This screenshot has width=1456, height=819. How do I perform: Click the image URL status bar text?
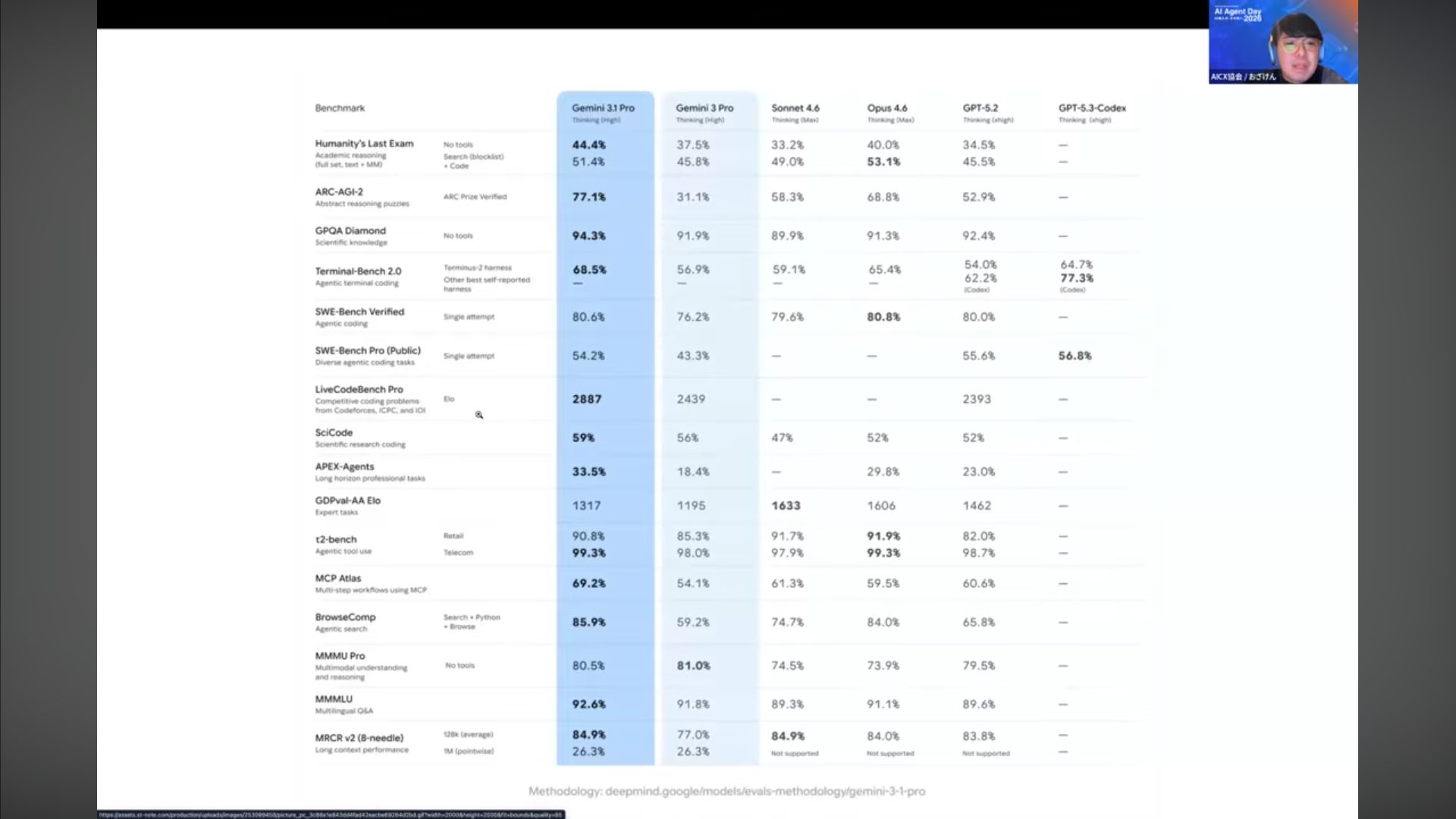click(x=331, y=814)
